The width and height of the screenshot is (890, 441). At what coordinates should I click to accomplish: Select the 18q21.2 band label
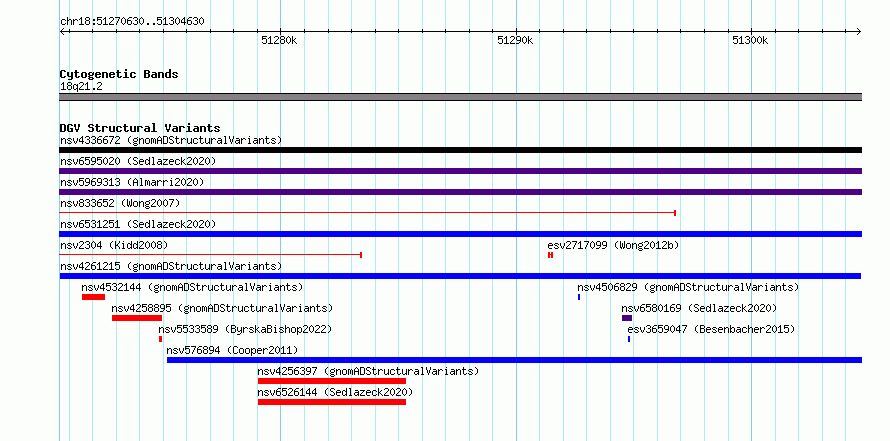coord(81,86)
